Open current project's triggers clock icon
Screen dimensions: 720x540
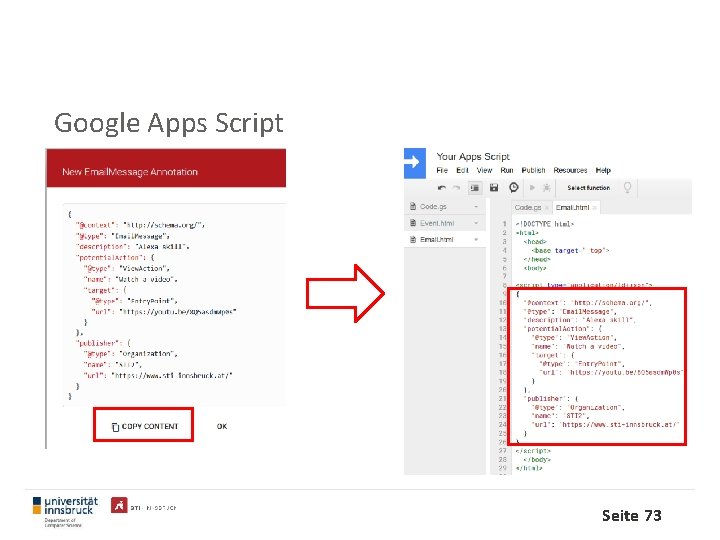(x=514, y=187)
